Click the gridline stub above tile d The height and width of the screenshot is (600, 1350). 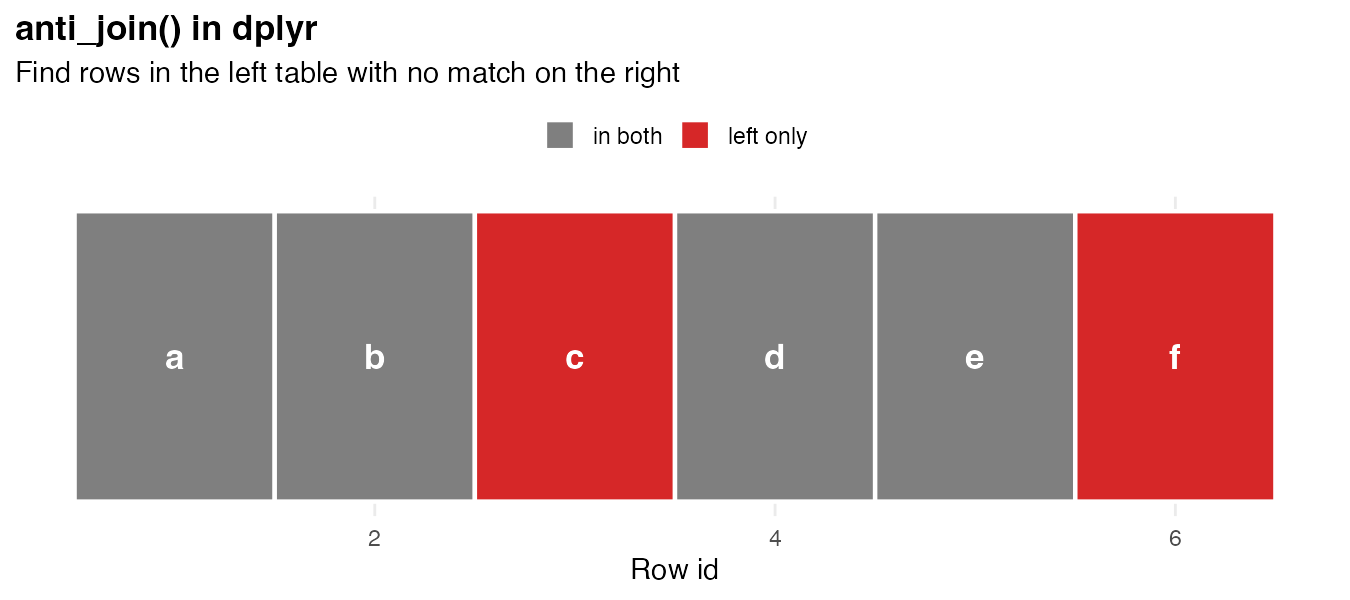pos(775,204)
